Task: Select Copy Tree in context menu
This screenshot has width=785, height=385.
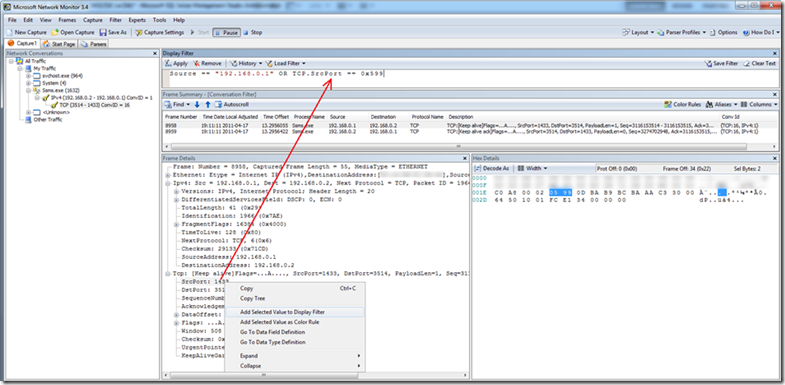Action: pos(295,298)
